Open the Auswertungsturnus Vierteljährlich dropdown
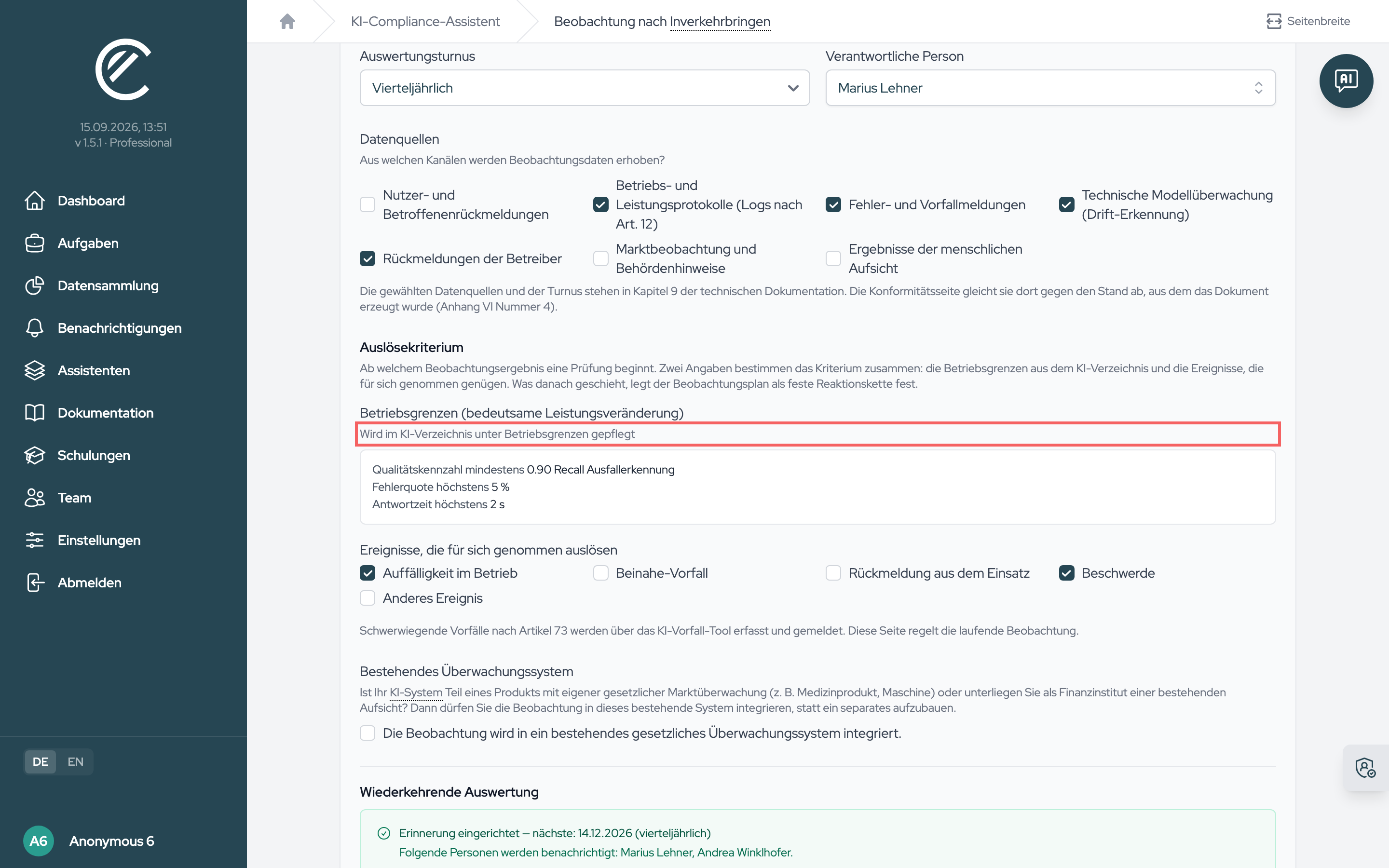This screenshot has height=868, width=1389. click(x=585, y=88)
